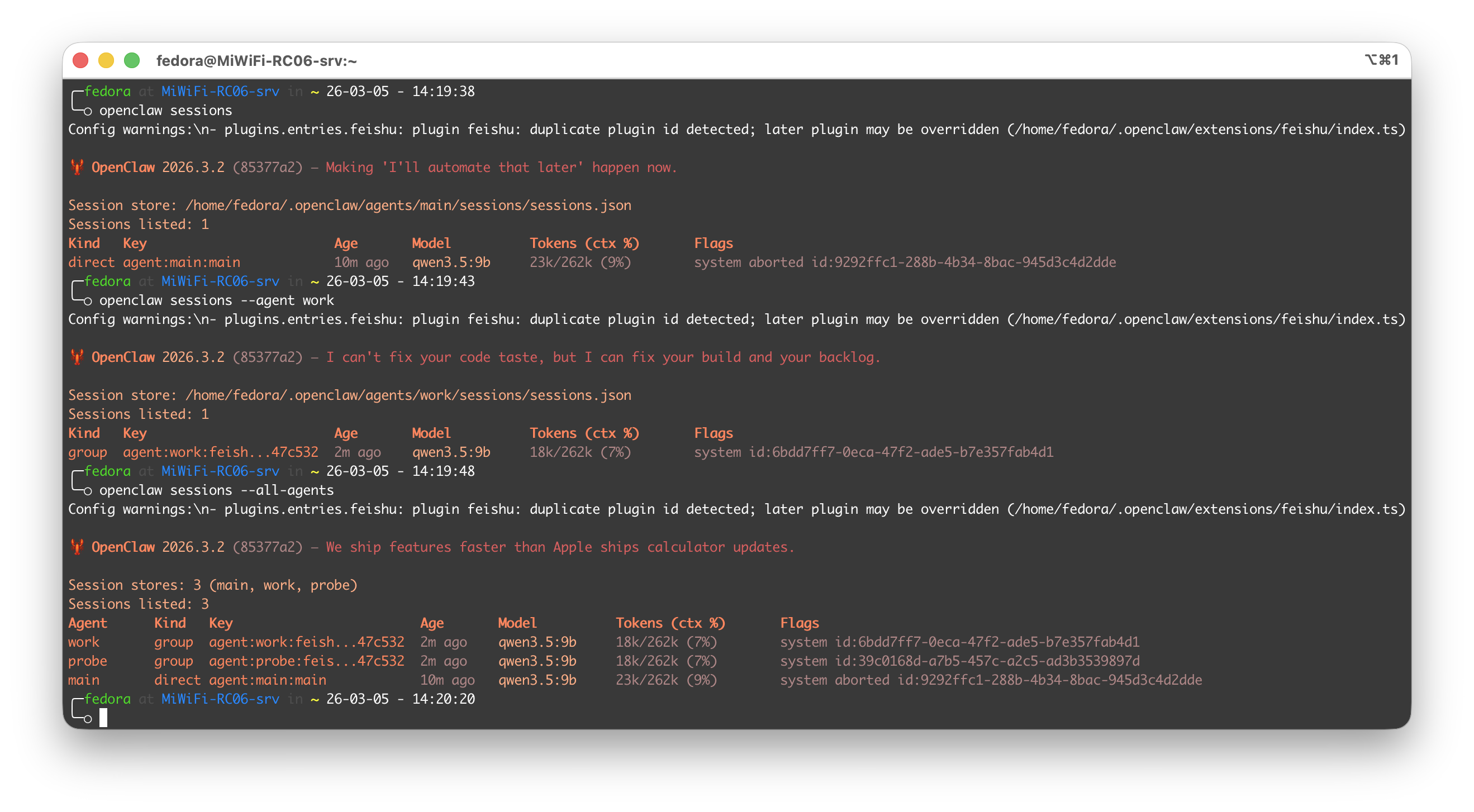Click the 14:20:20 prompt timestamp
Viewport: 1474px width, 812px height.
coord(444,699)
